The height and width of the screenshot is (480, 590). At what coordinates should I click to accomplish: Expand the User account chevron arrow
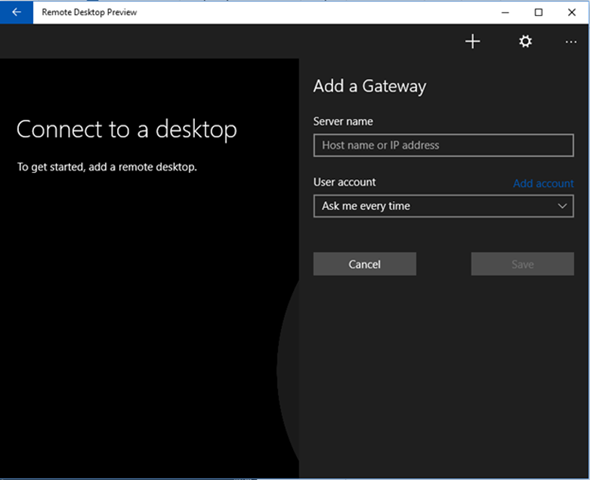click(562, 206)
